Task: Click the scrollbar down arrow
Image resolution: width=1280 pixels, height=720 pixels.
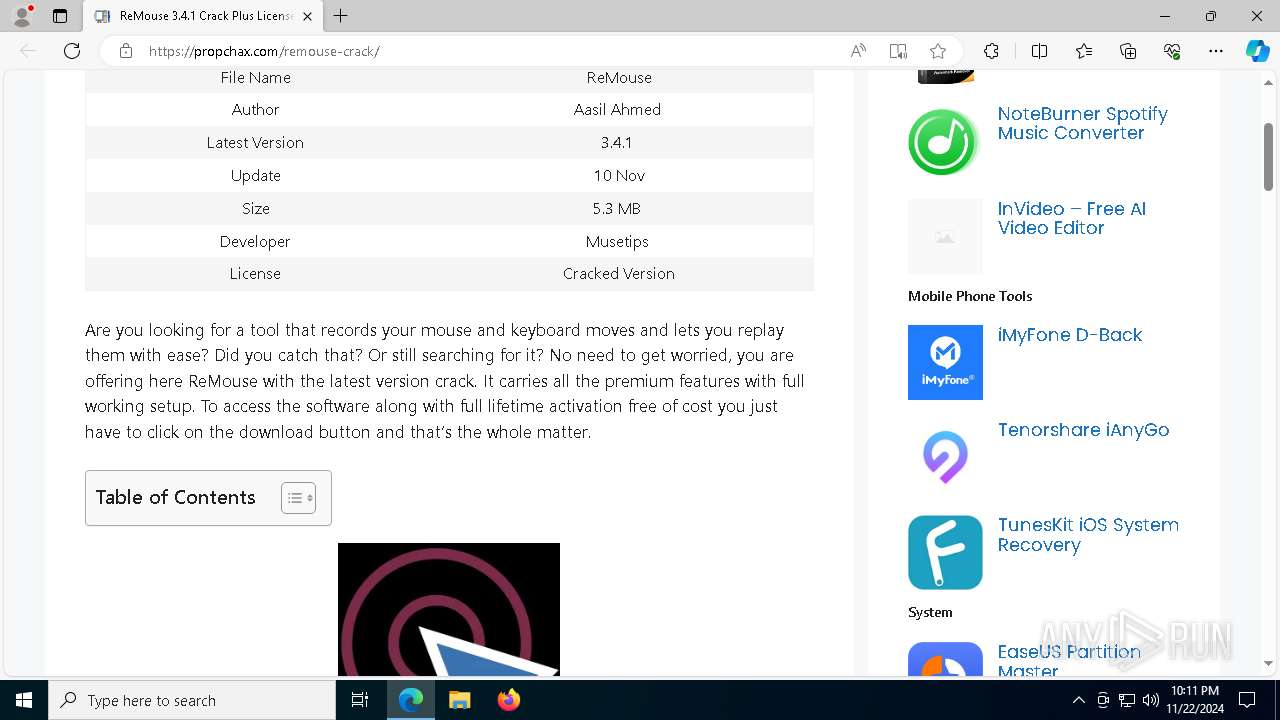Action: [x=1268, y=663]
